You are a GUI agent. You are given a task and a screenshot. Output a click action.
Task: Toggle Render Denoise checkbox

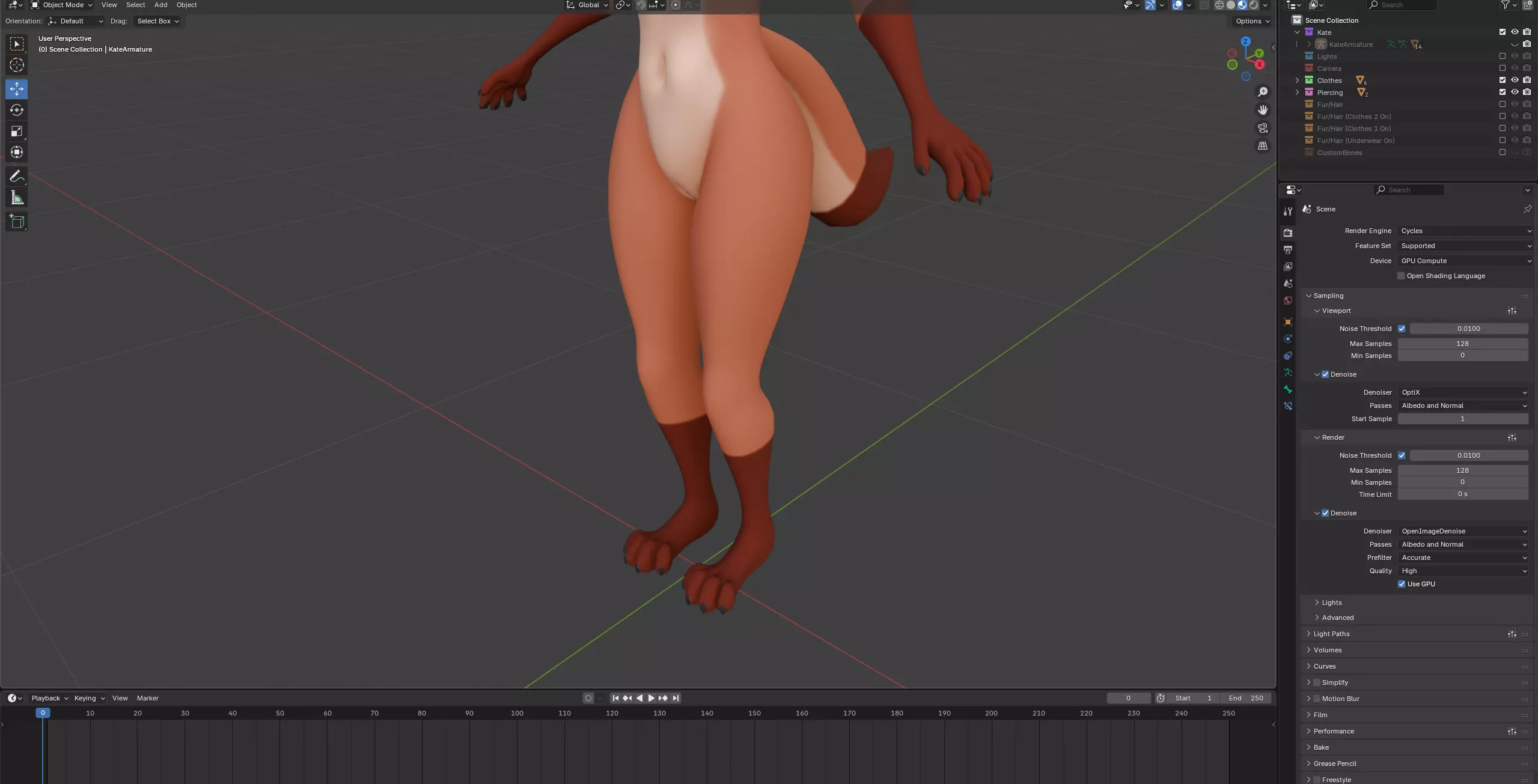coord(1325,513)
